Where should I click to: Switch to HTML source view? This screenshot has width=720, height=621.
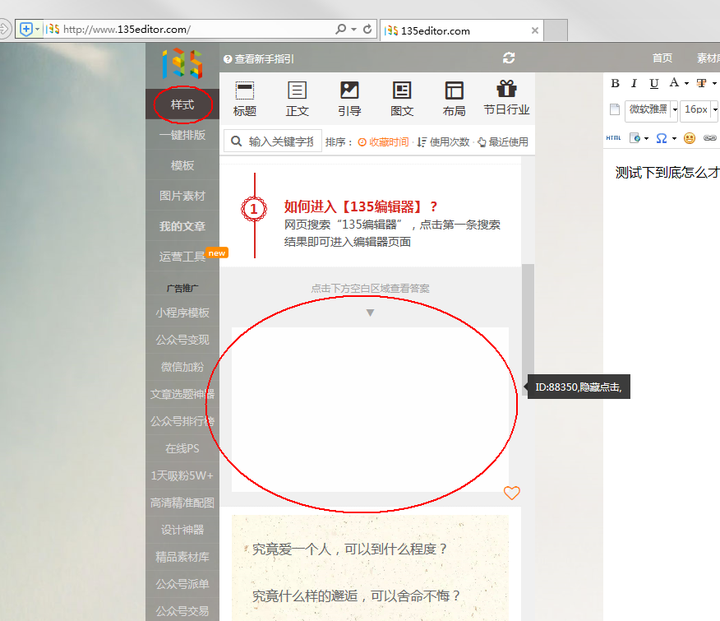point(613,138)
